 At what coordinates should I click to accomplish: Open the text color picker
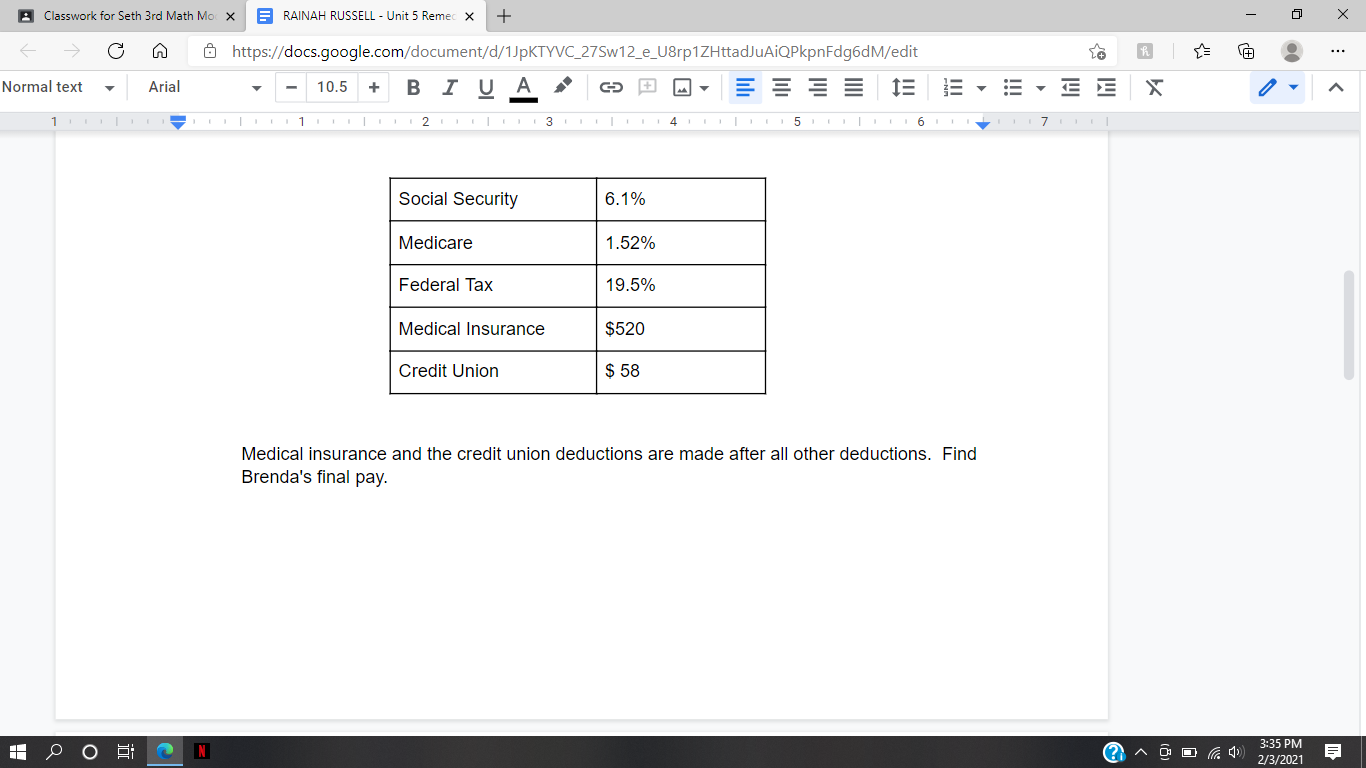point(523,88)
